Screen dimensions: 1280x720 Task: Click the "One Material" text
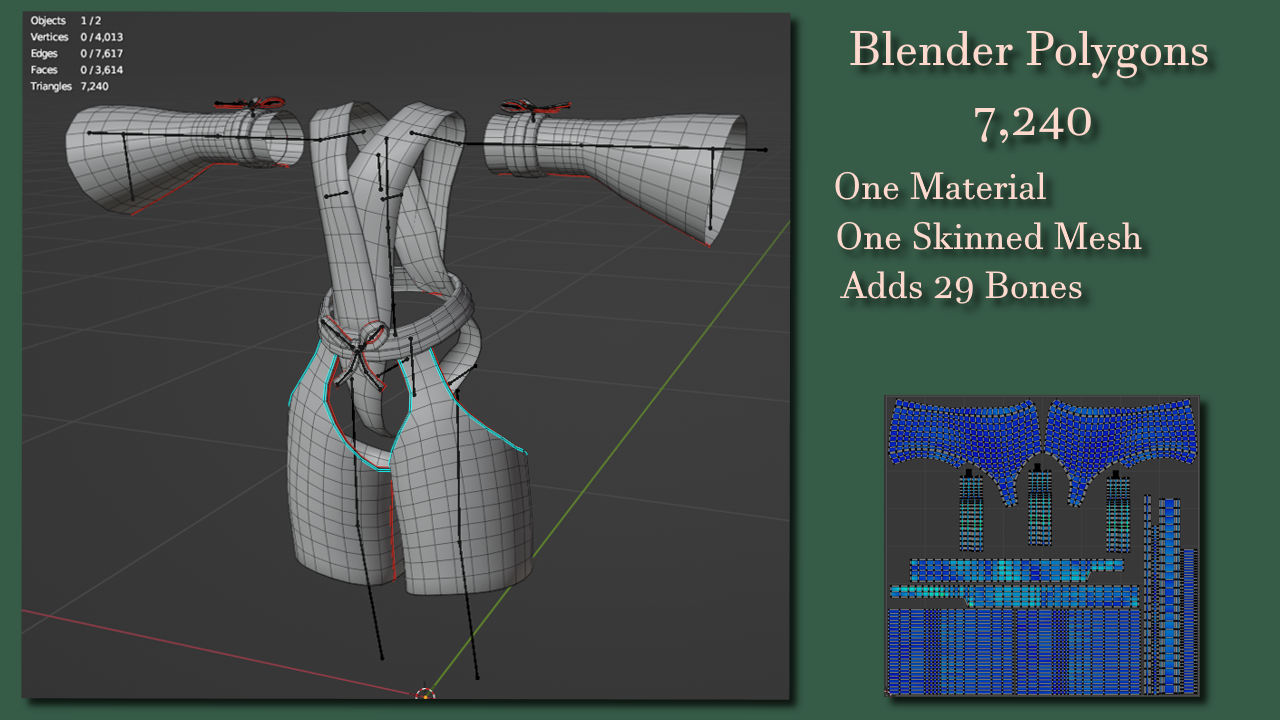tap(940, 187)
